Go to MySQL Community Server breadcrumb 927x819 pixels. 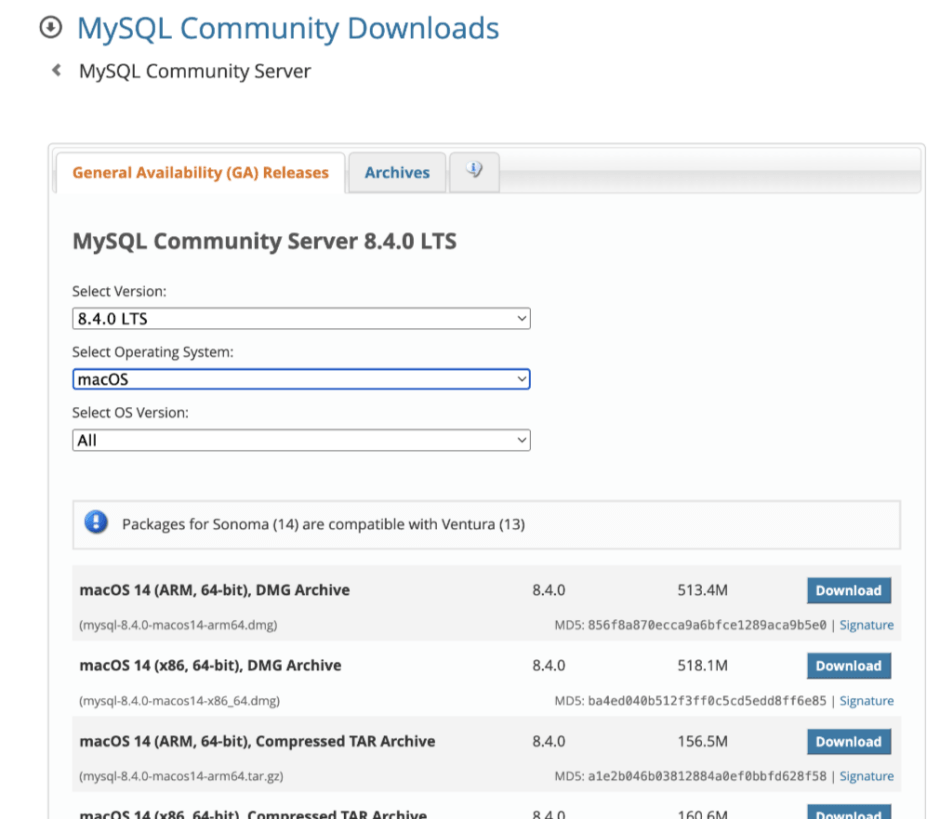(195, 72)
